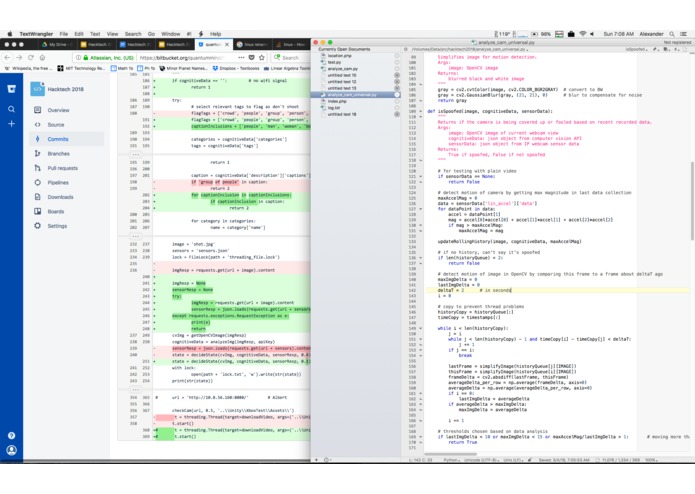This screenshot has height=494, width=695.
Task: Go to the Branches page
Action: [59, 153]
